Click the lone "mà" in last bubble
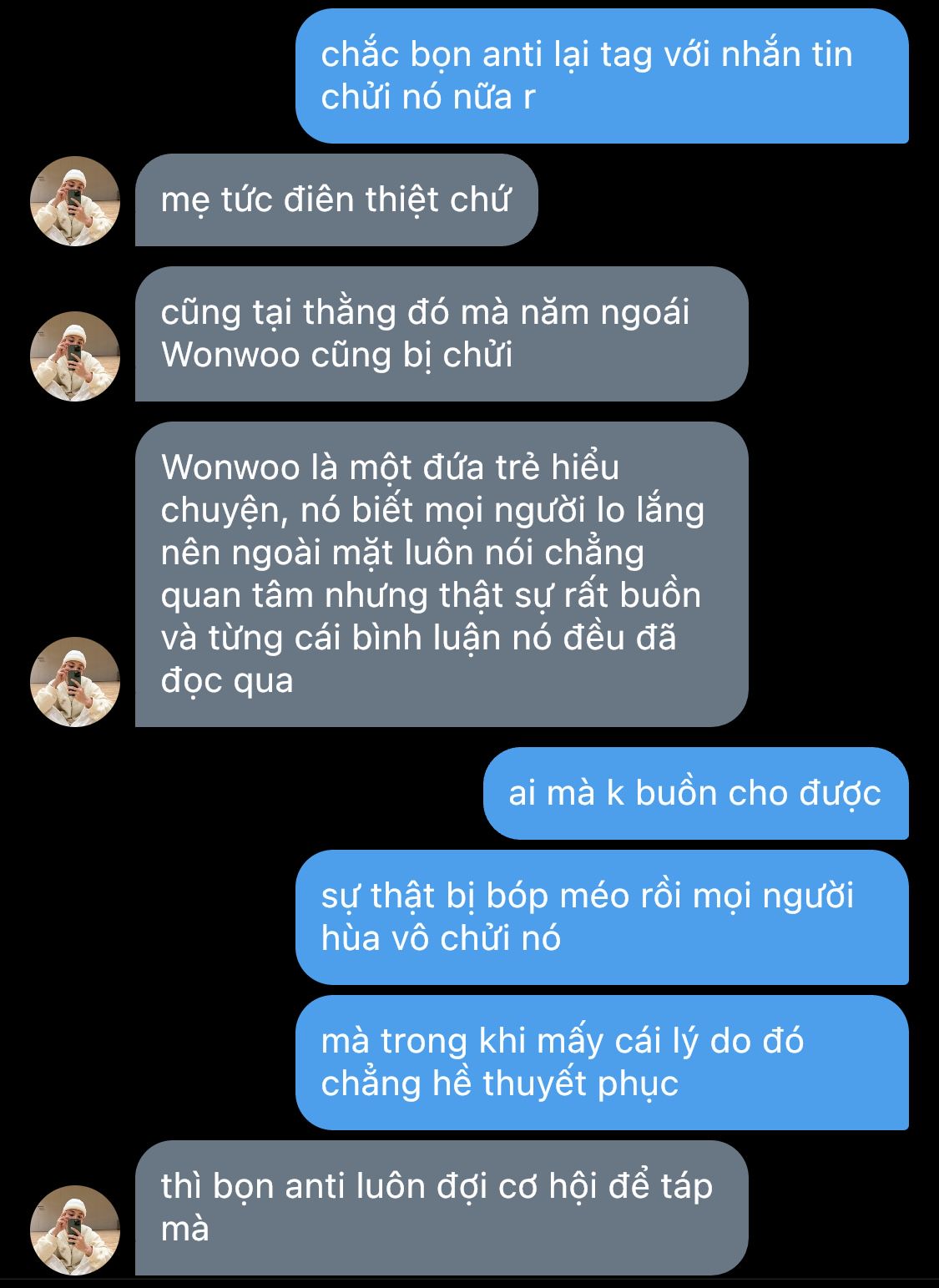939x1288 pixels. 184,1230
